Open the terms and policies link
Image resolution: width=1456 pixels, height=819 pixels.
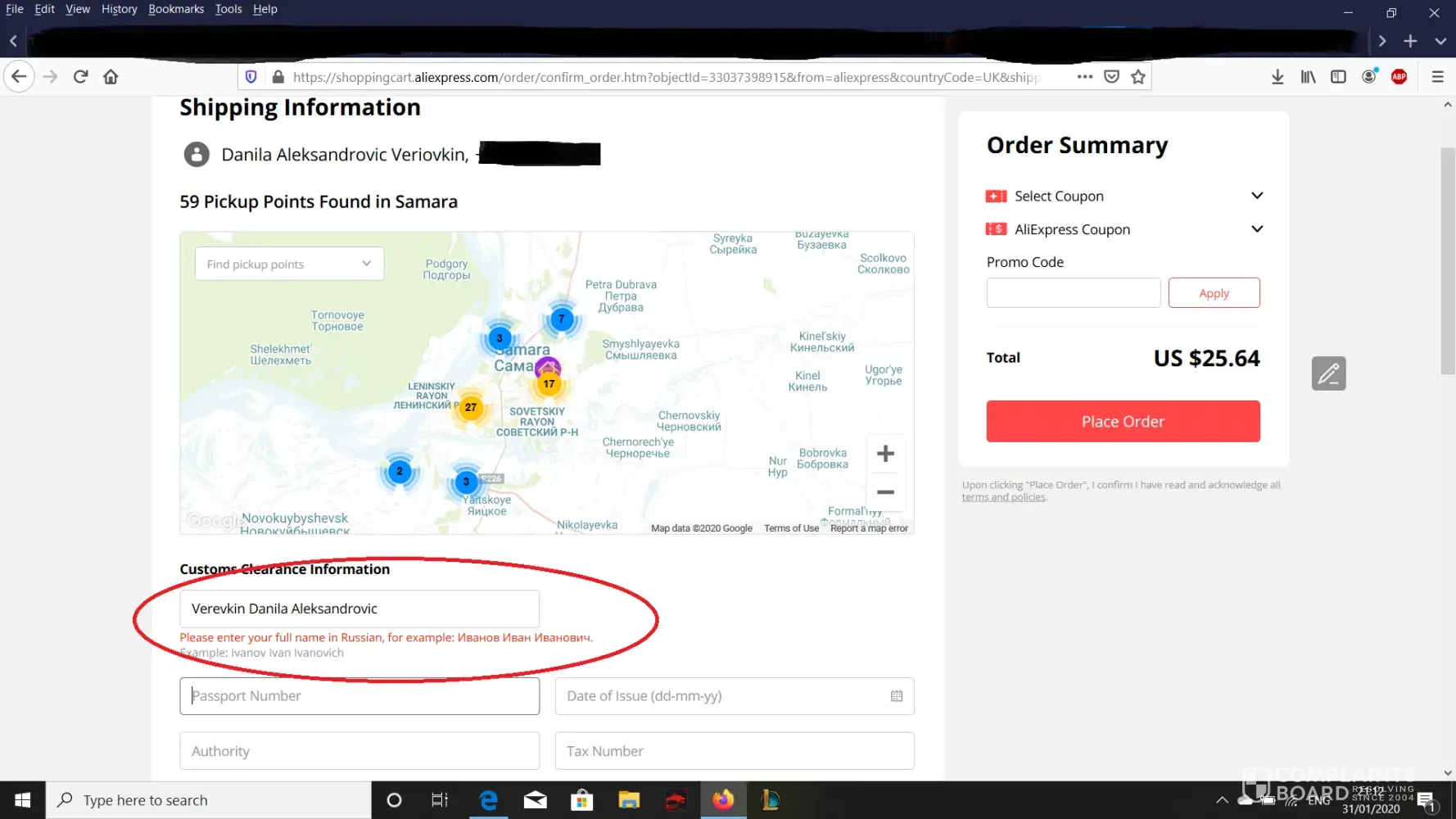point(1003,497)
